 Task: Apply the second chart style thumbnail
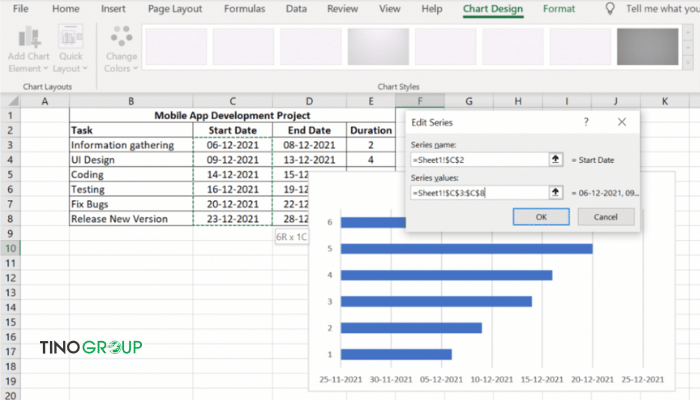pos(244,46)
